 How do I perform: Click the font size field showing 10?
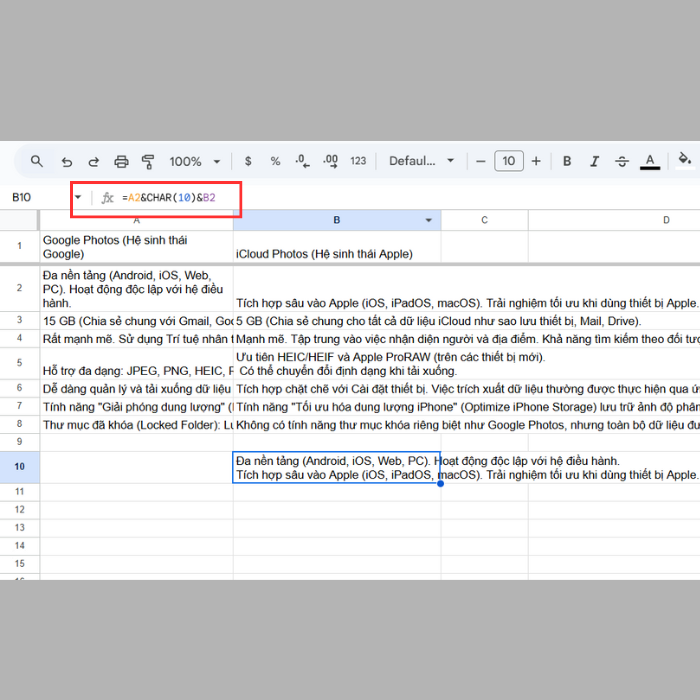(x=509, y=161)
